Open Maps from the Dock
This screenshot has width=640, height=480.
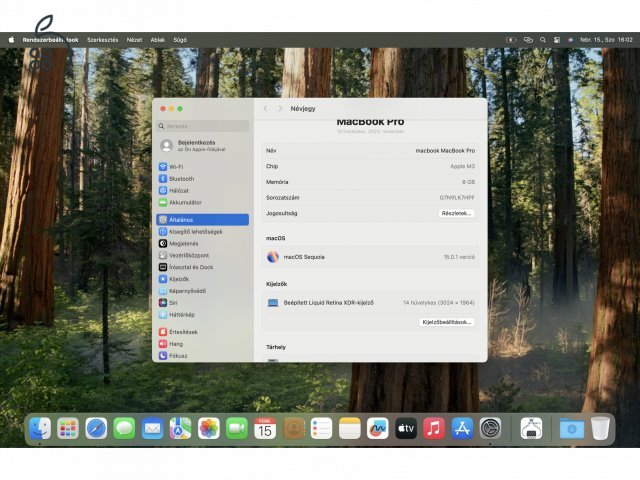pyautogui.click(x=180, y=429)
